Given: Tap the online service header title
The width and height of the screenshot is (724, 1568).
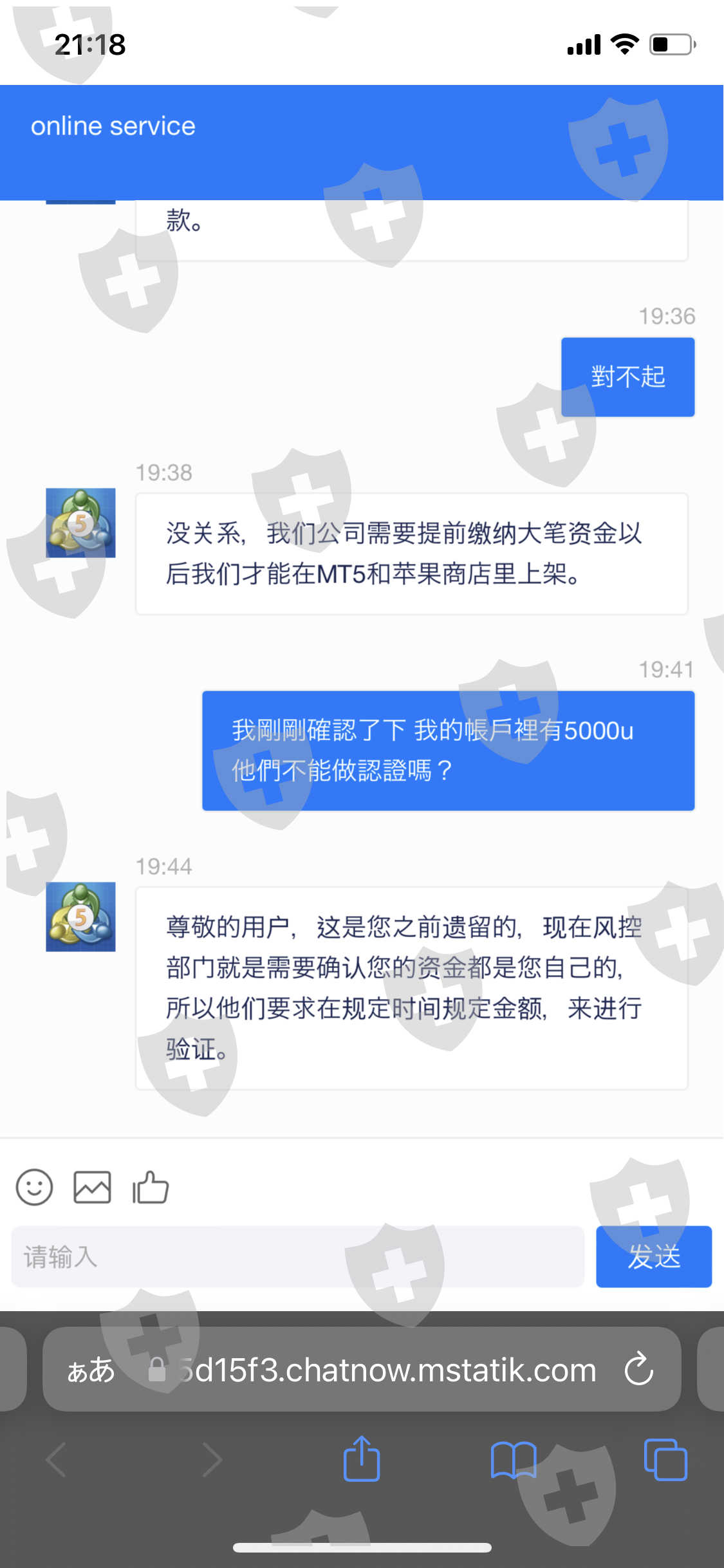Looking at the screenshot, I should pyautogui.click(x=113, y=126).
